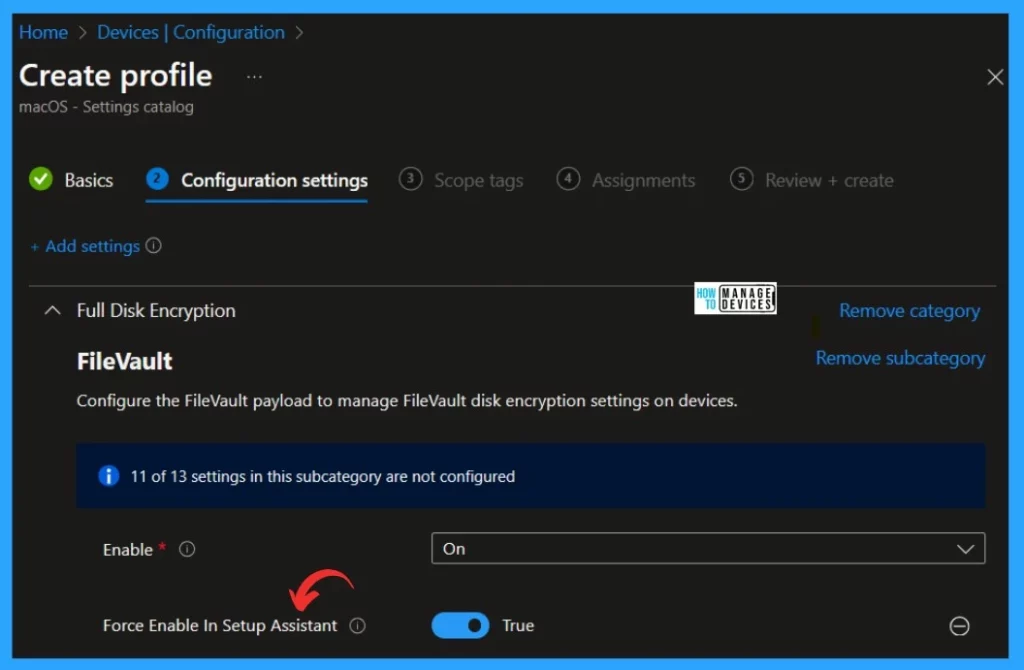Open the ellipsis menu beside Create profile
Screen dimensions: 1024x670
(254, 77)
